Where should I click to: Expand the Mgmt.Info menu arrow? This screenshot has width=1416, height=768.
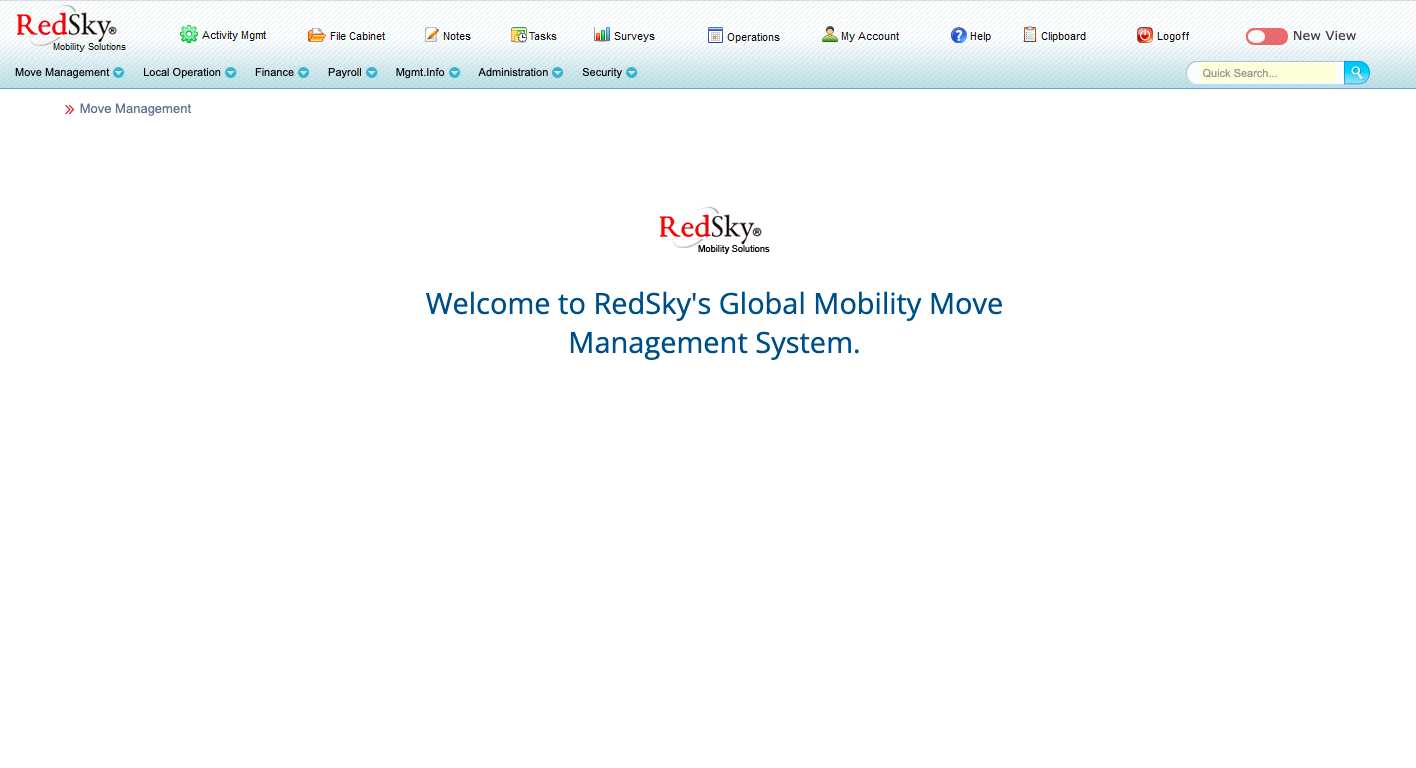(x=455, y=73)
